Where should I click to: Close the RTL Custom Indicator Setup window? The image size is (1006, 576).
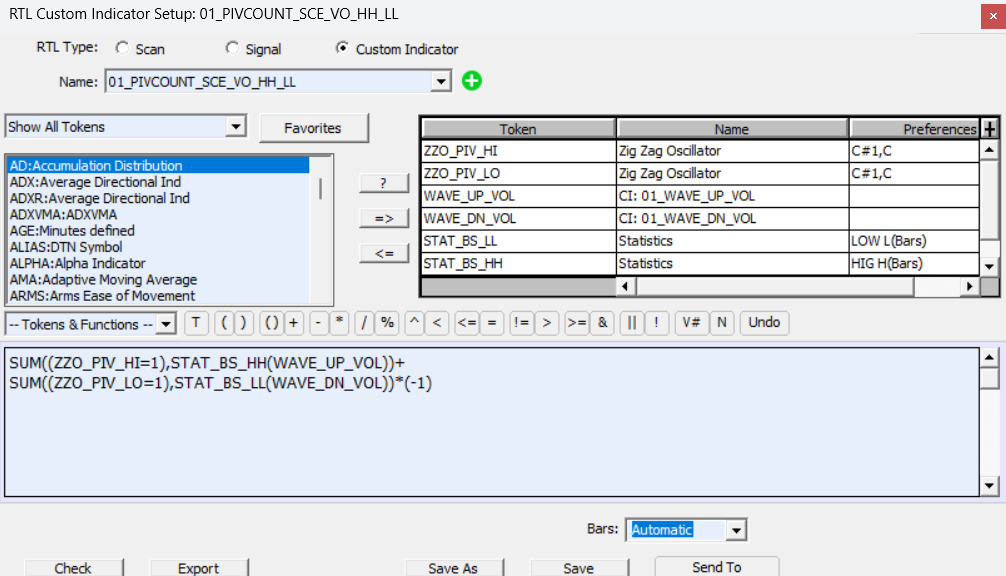993,16
